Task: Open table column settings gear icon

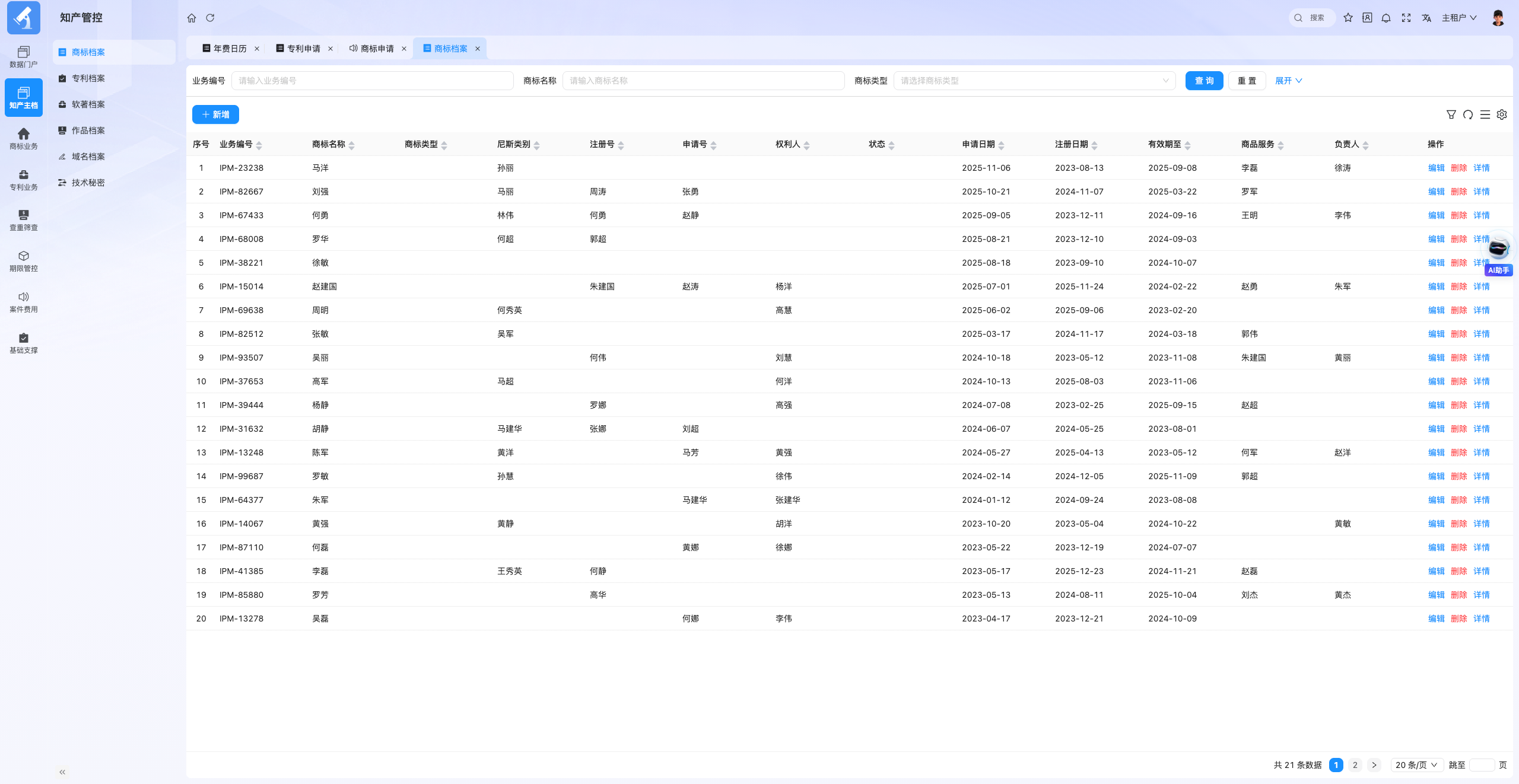Action: point(1502,114)
